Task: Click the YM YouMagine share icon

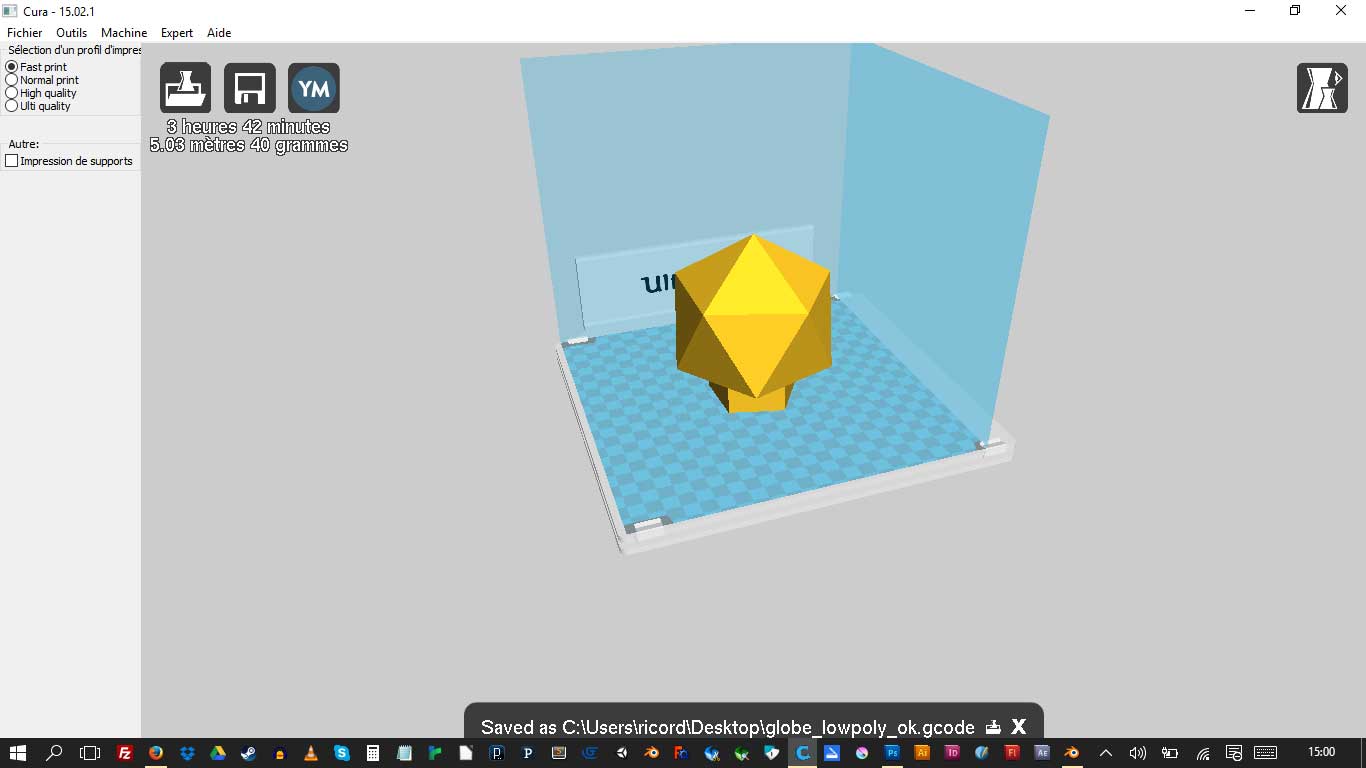Action: [314, 88]
